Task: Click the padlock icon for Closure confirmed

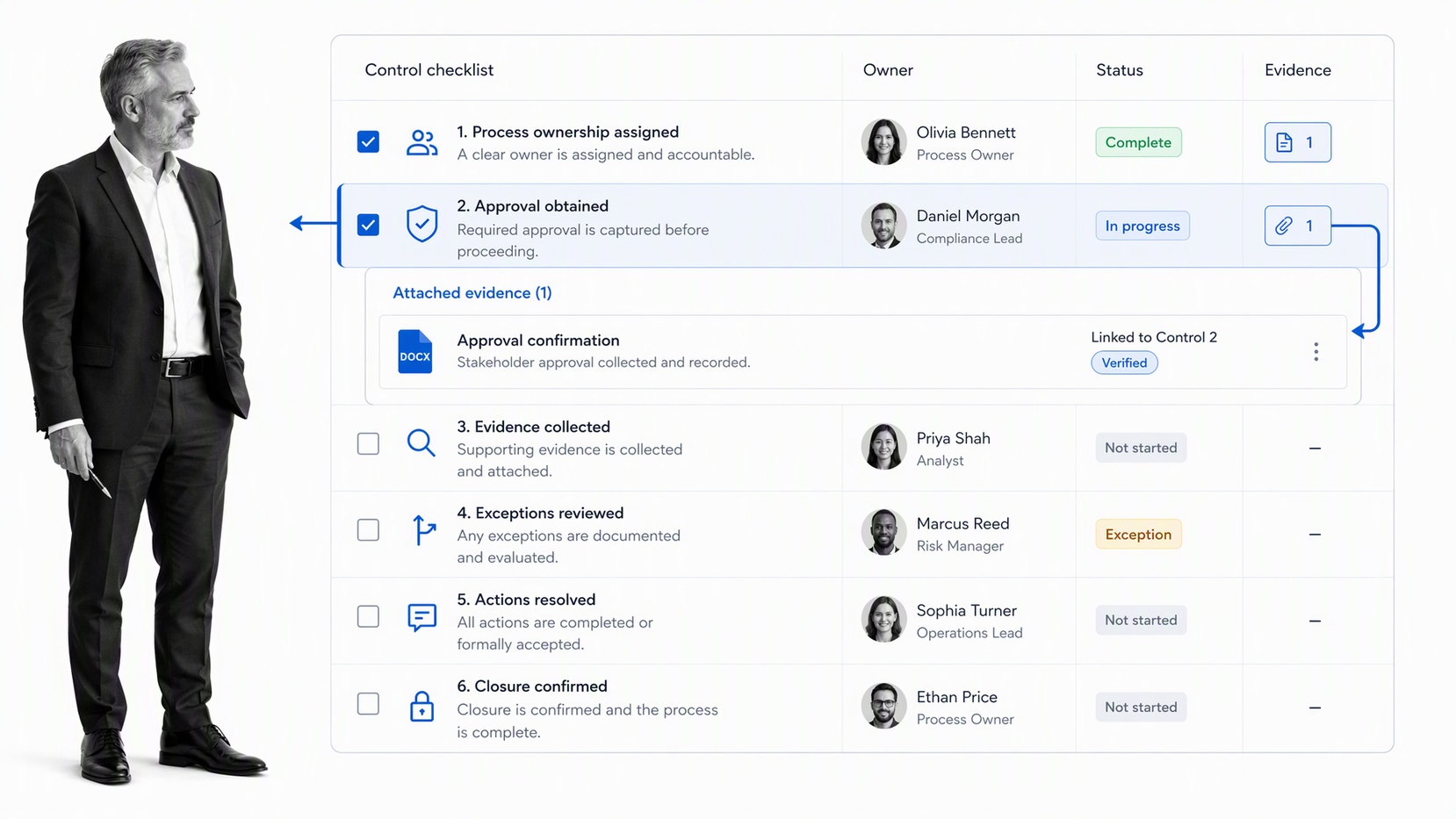Action: click(x=422, y=706)
